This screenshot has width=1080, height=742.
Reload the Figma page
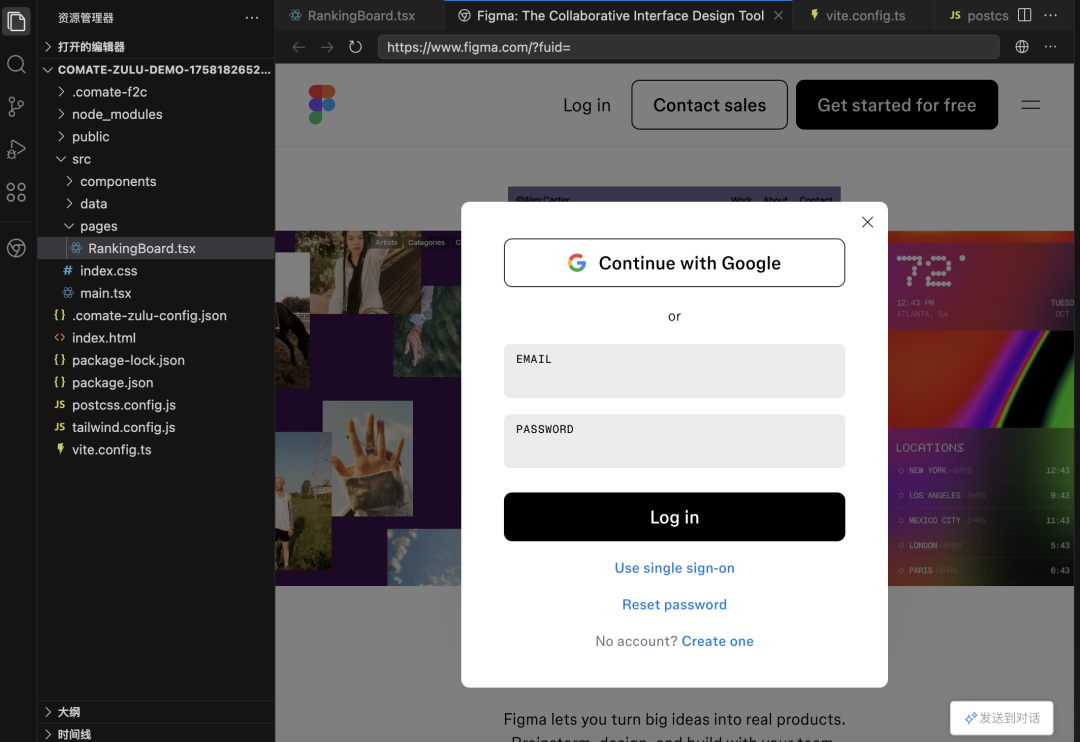click(355, 47)
